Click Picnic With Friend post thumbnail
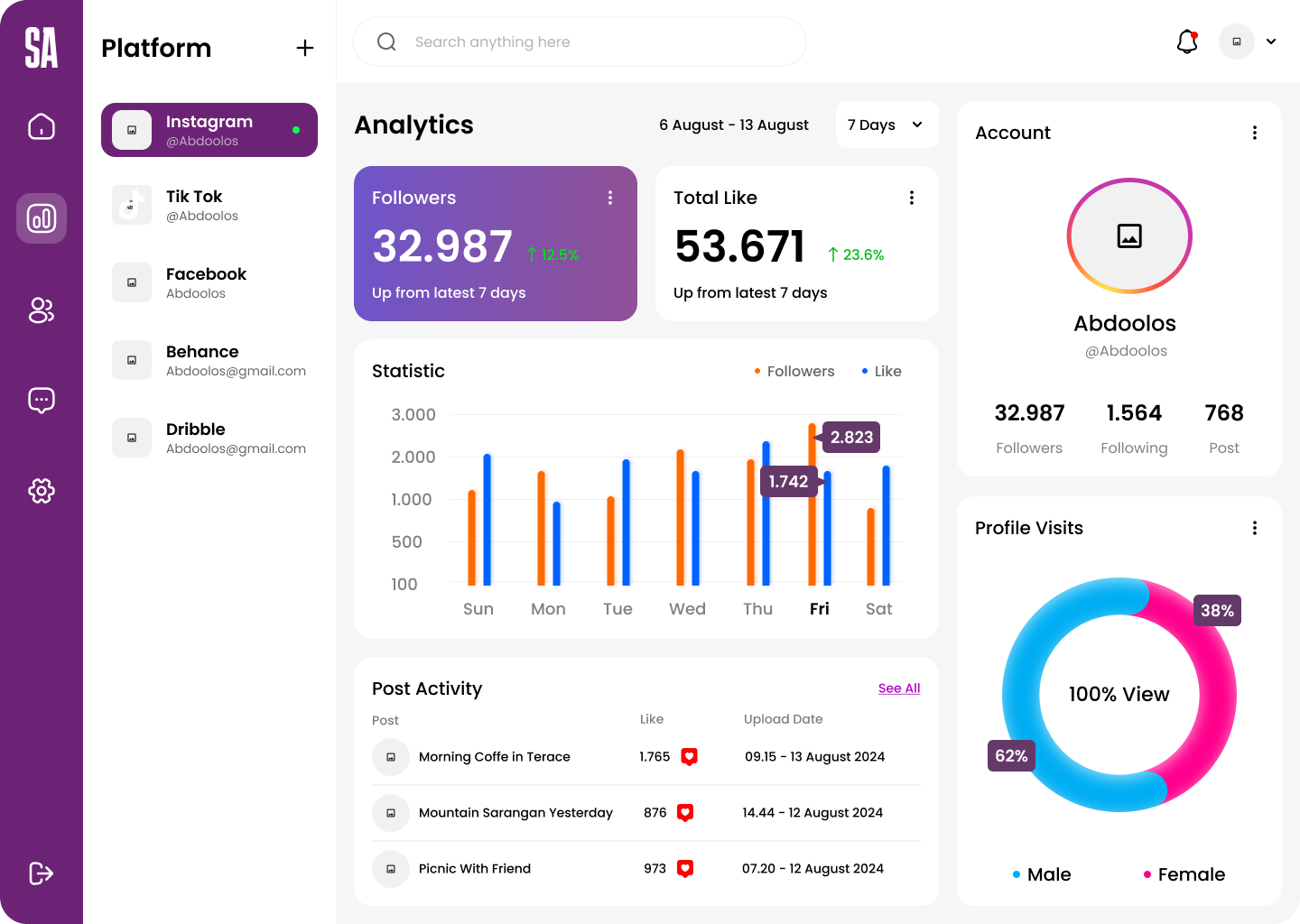The image size is (1300, 924). (x=391, y=869)
